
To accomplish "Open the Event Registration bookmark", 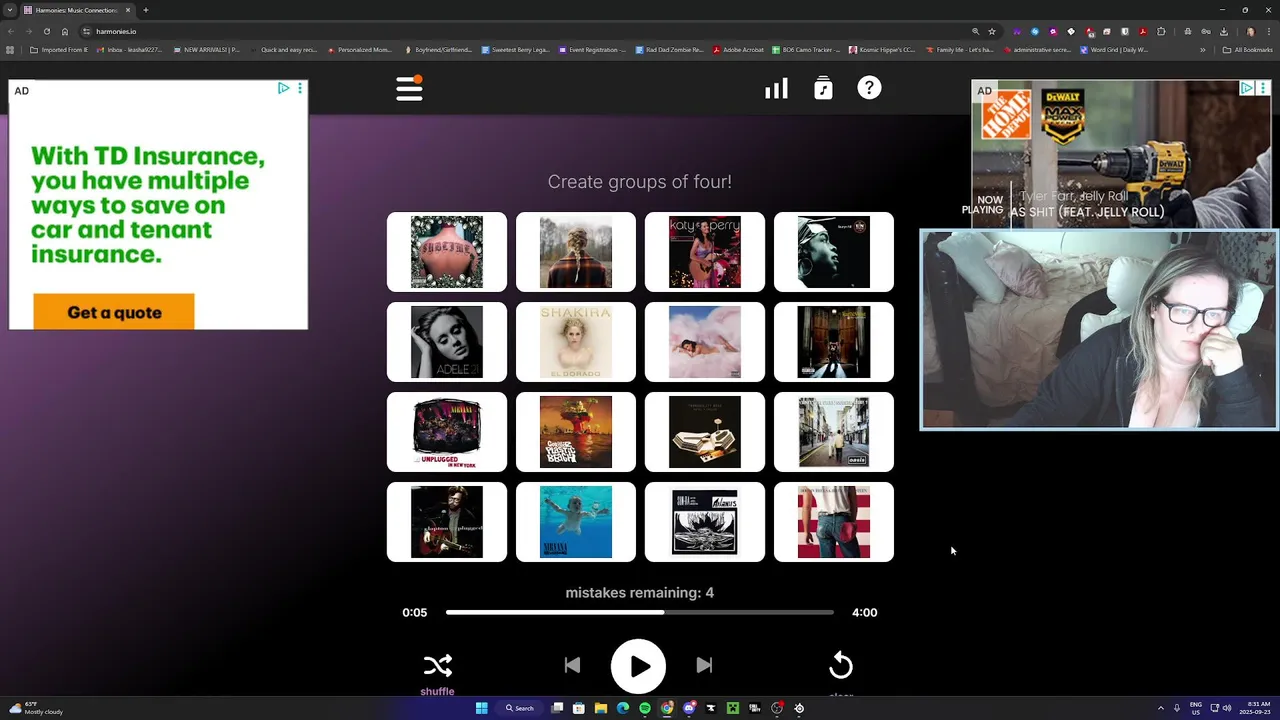I will click(x=593, y=49).
